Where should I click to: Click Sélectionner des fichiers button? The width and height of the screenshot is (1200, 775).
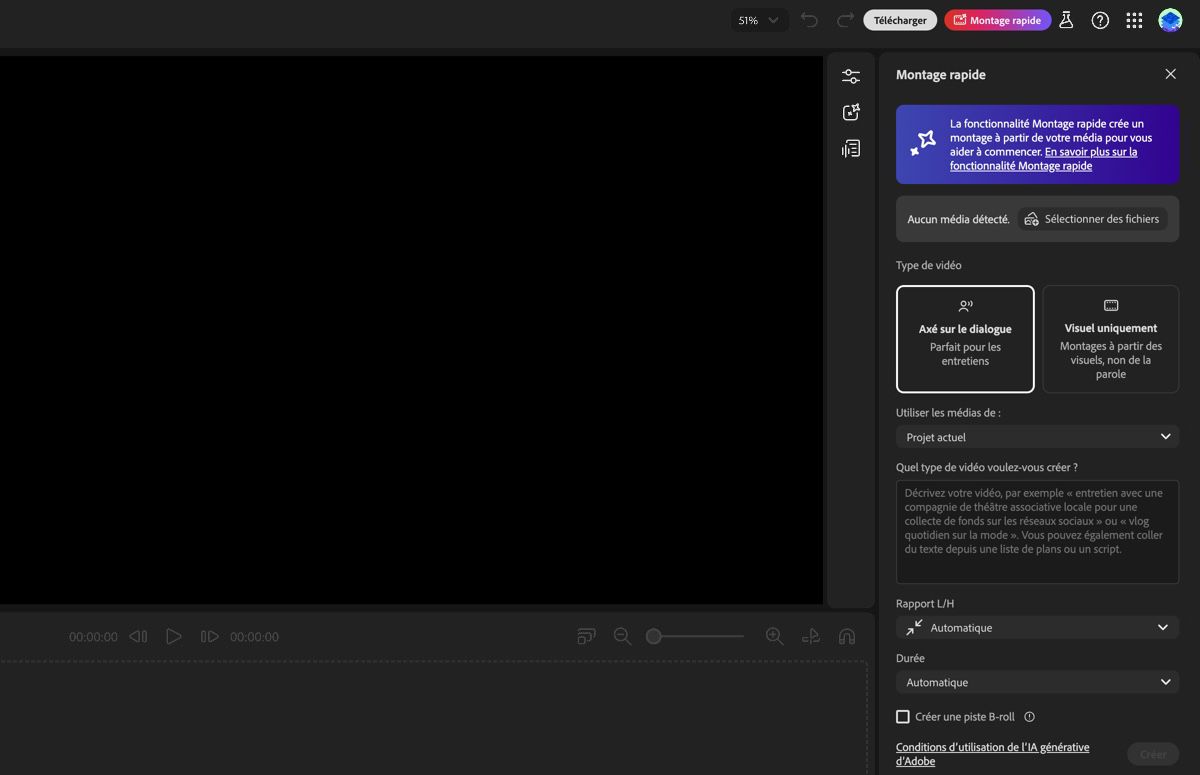pyautogui.click(x=1092, y=219)
